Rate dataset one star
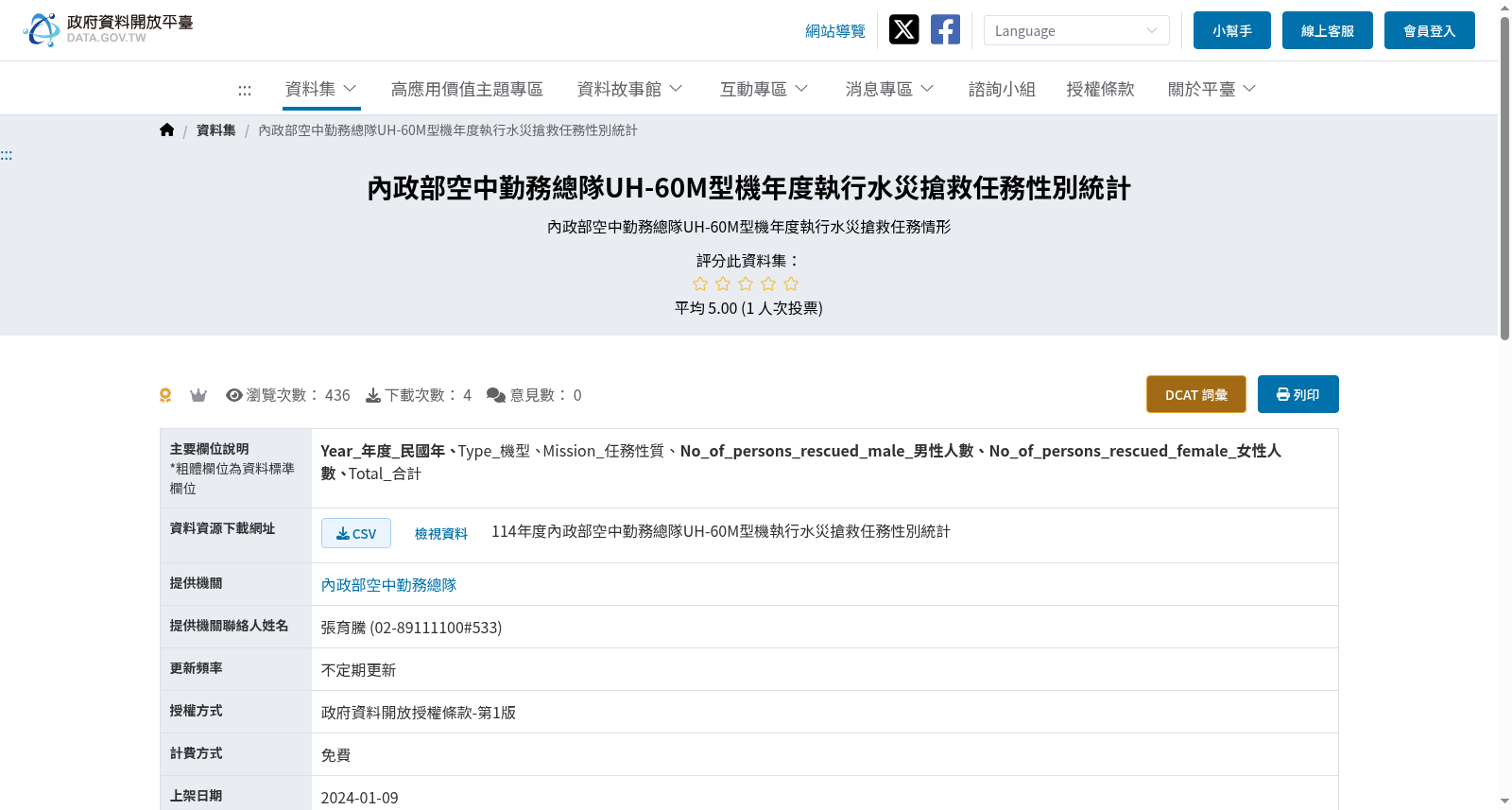 coord(700,284)
